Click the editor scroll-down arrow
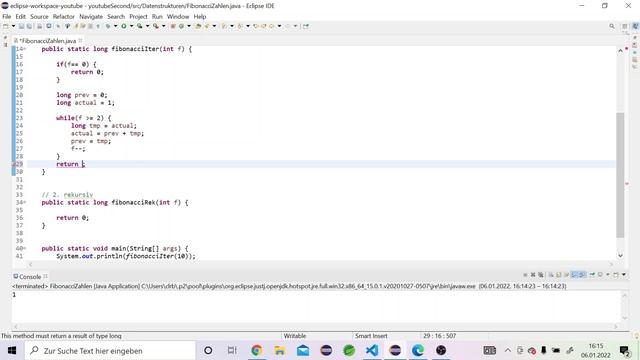The width and height of the screenshot is (640, 360). point(620,256)
